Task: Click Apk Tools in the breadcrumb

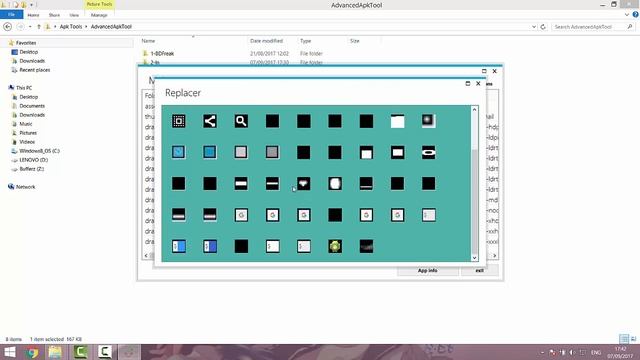Action: (71, 27)
